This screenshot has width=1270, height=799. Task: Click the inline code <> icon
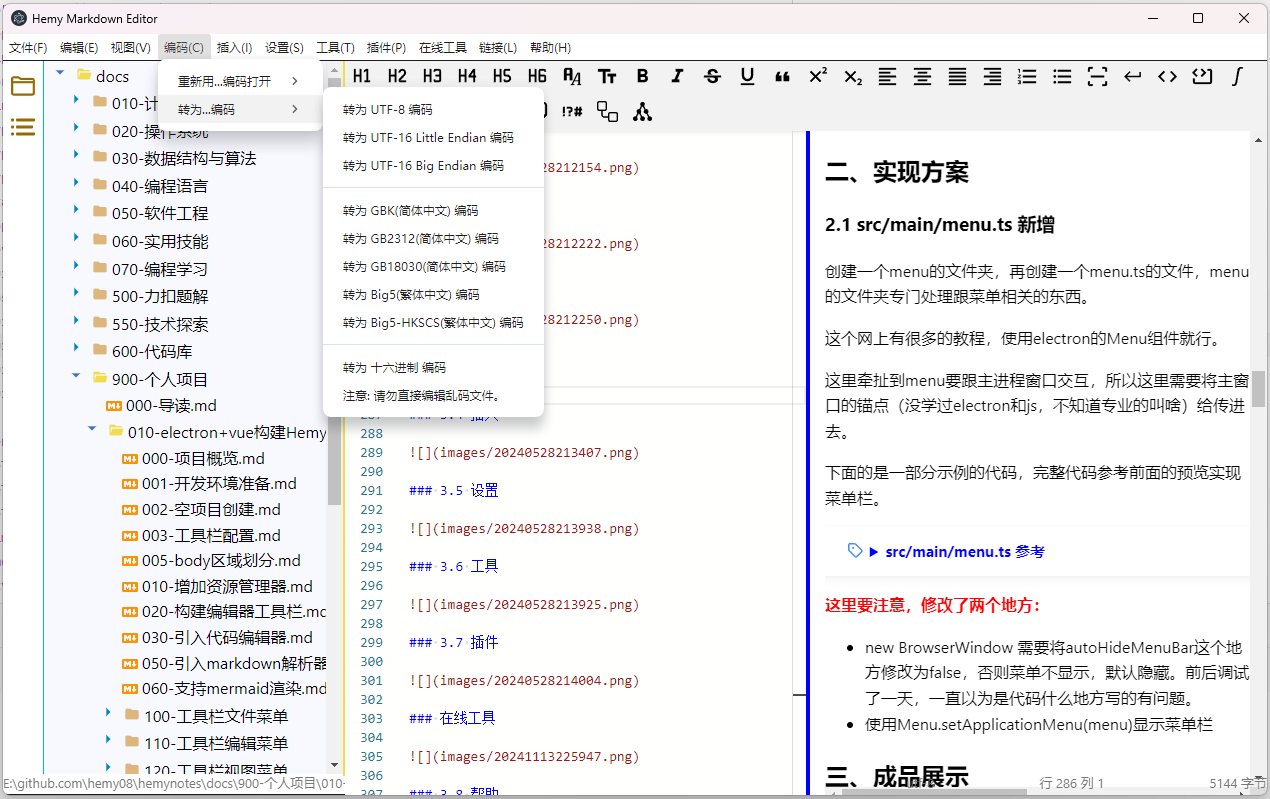pyautogui.click(x=1167, y=77)
